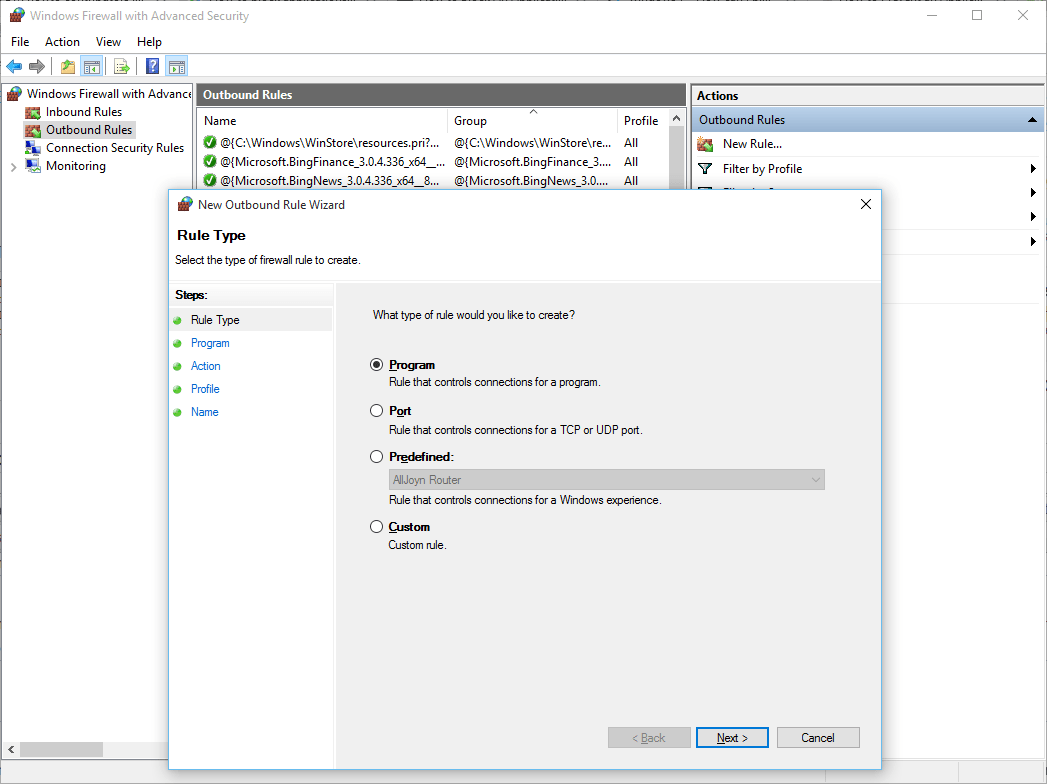Screen dimensions: 1047x784
Task: Click the green check icon of the BingNews rule
Action: pyautogui.click(x=210, y=180)
